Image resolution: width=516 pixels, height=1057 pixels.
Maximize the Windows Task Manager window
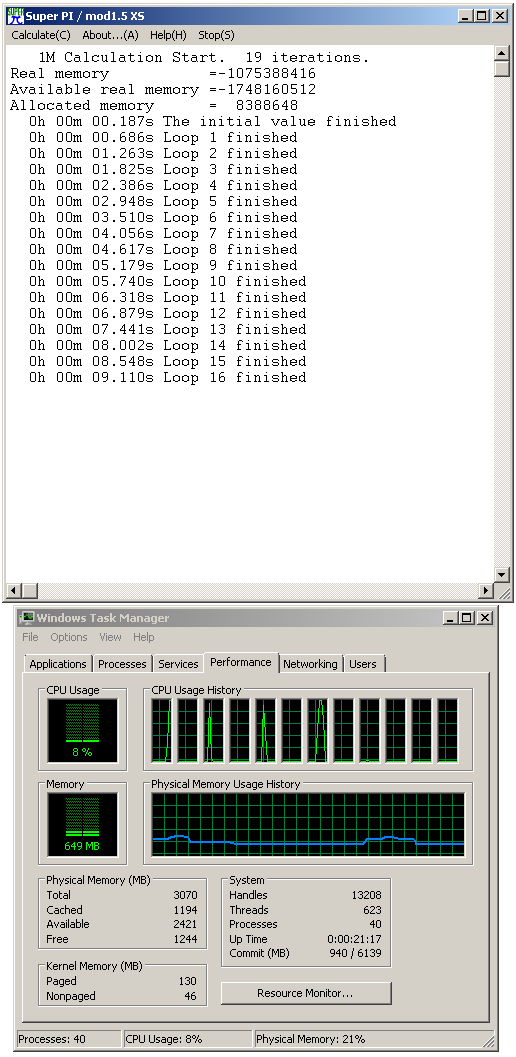(466, 617)
